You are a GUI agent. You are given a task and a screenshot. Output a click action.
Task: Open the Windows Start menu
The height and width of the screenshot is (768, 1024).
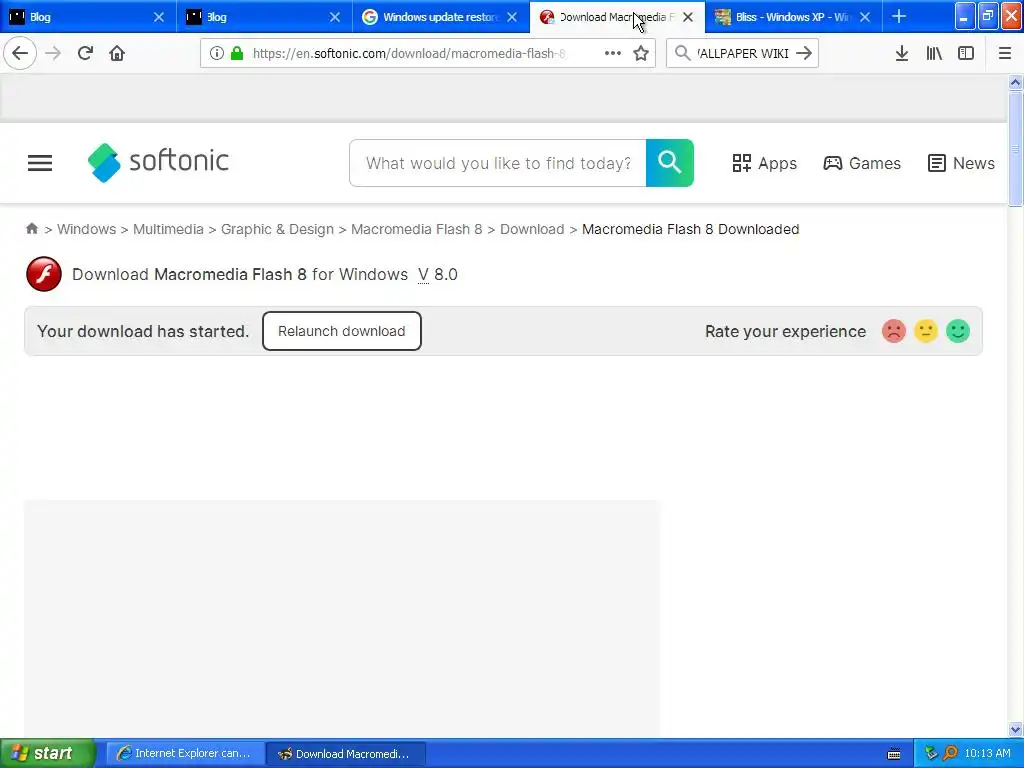(47, 753)
